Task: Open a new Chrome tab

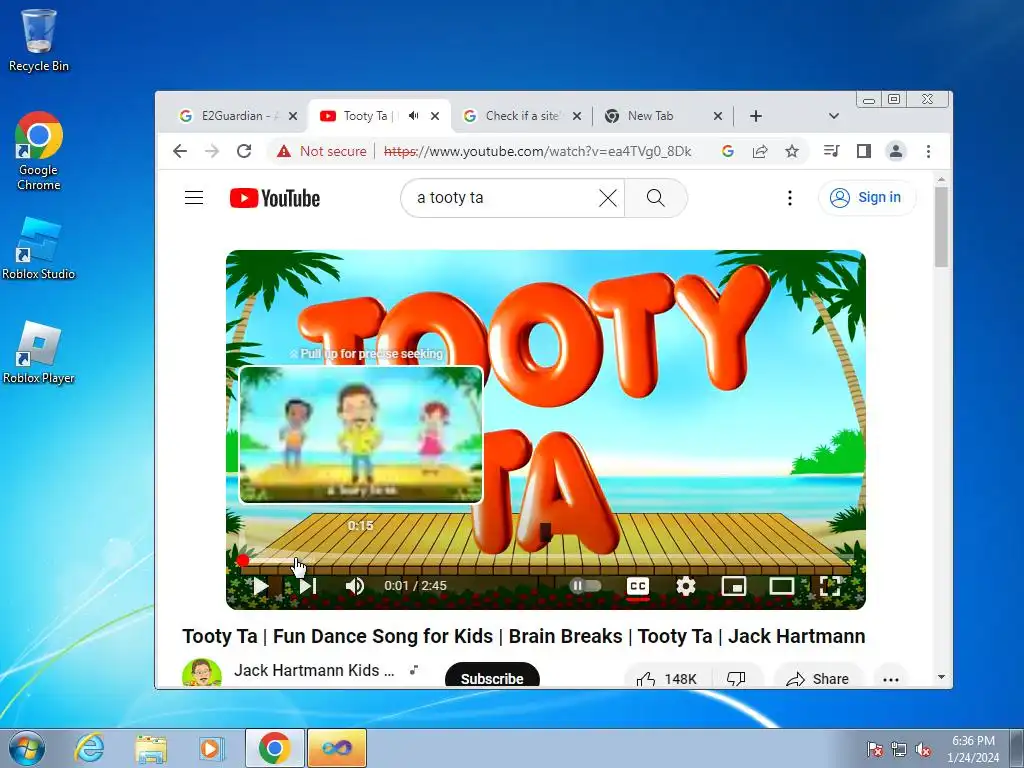Action: (x=756, y=116)
